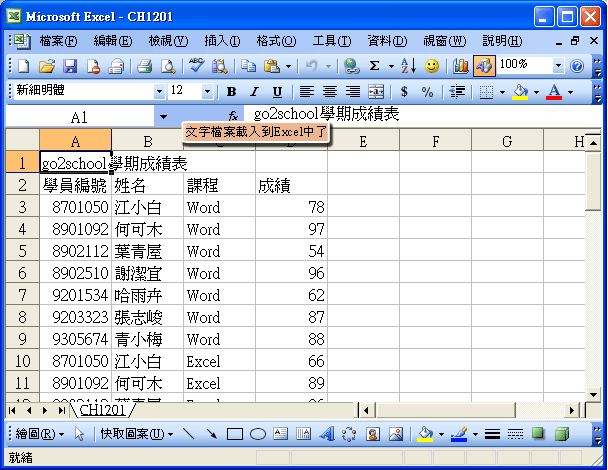Click column E header
The width and height of the screenshot is (608, 470).
click(363, 141)
